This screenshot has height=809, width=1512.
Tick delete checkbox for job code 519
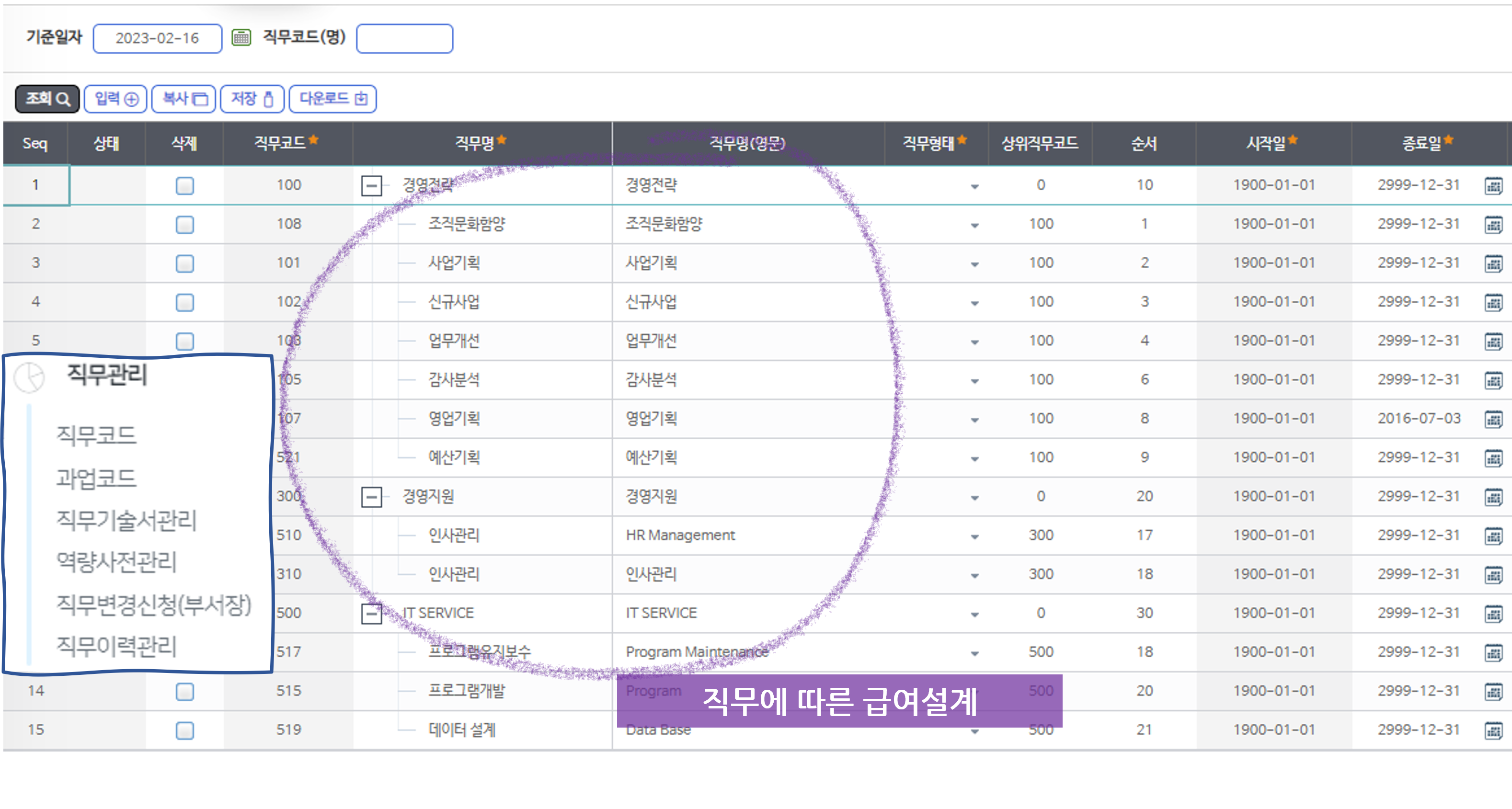point(185,730)
